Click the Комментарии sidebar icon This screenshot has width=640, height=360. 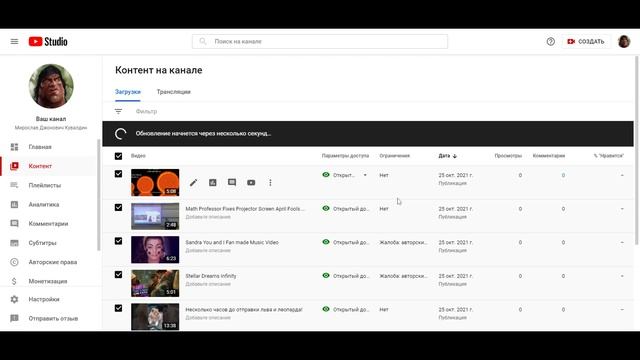tap(14, 224)
